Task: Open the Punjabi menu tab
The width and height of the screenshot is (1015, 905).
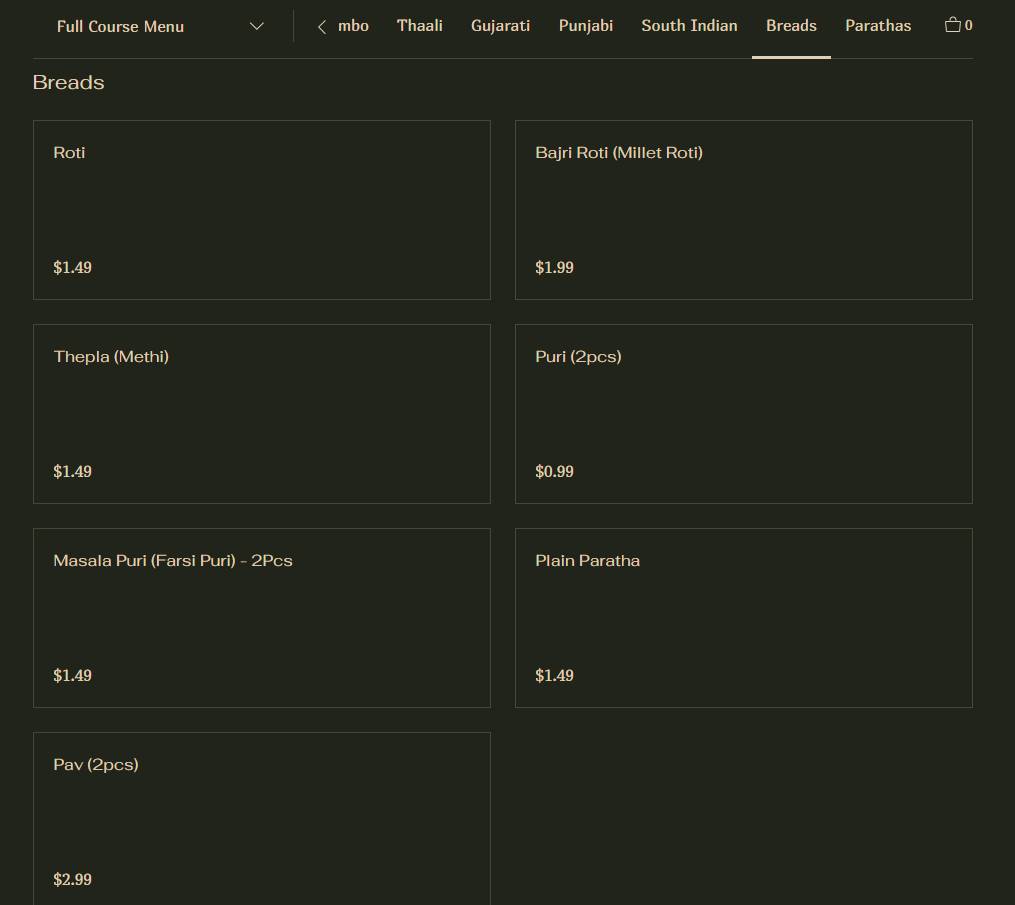Action: coord(586,26)
